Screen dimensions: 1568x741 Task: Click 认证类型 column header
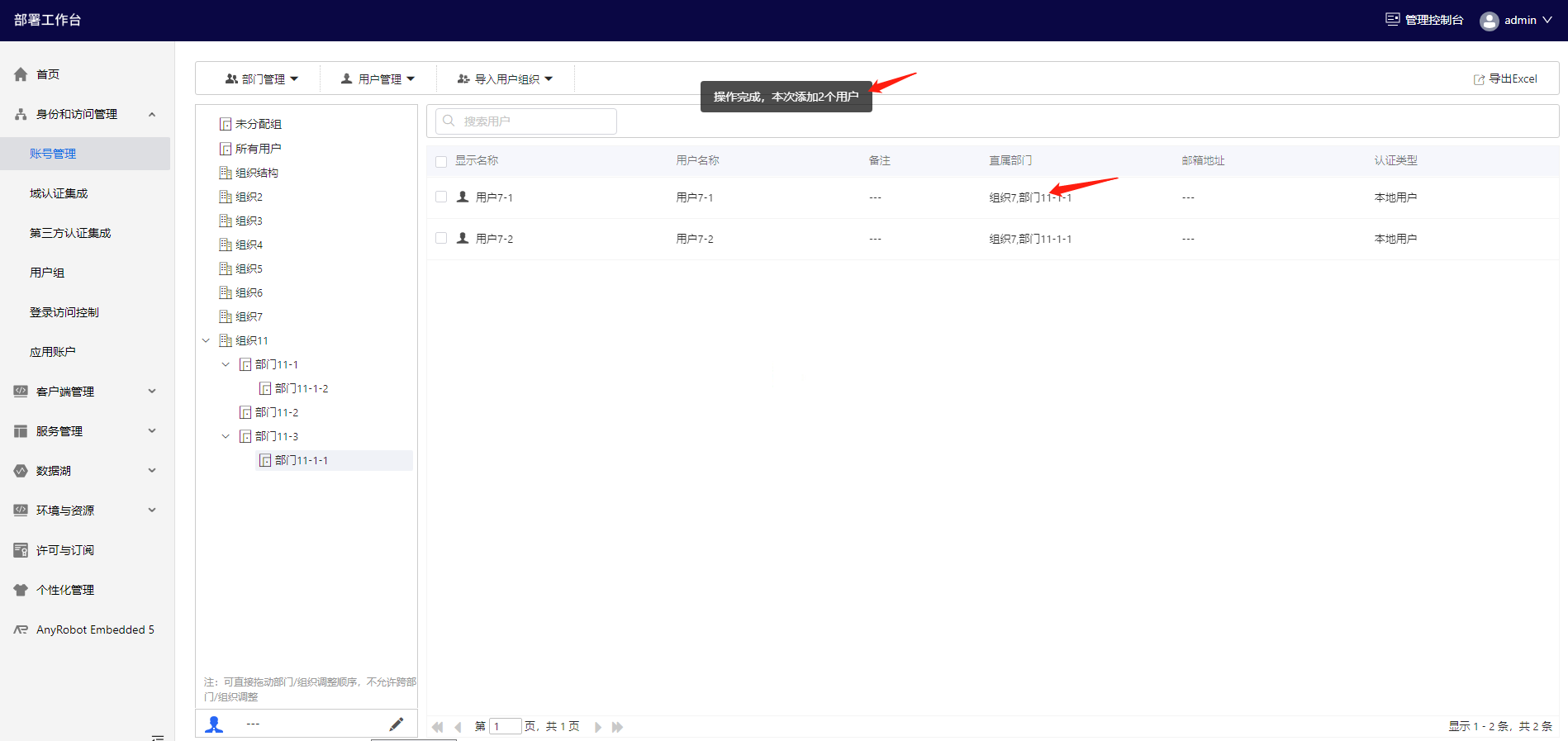1395,161
